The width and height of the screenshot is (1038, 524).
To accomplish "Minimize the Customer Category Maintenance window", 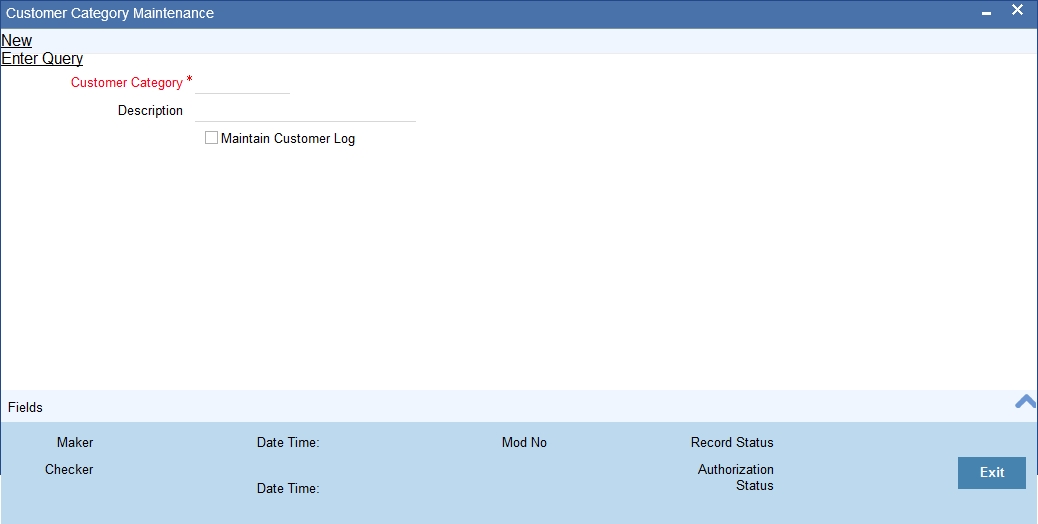I will 986,13.
